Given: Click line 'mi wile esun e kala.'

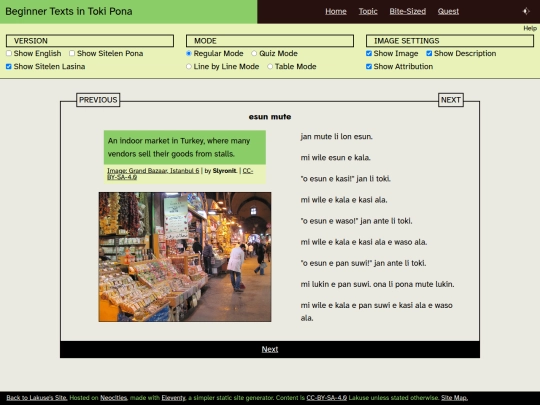Looking at the screenshot, I should (335, 158).
